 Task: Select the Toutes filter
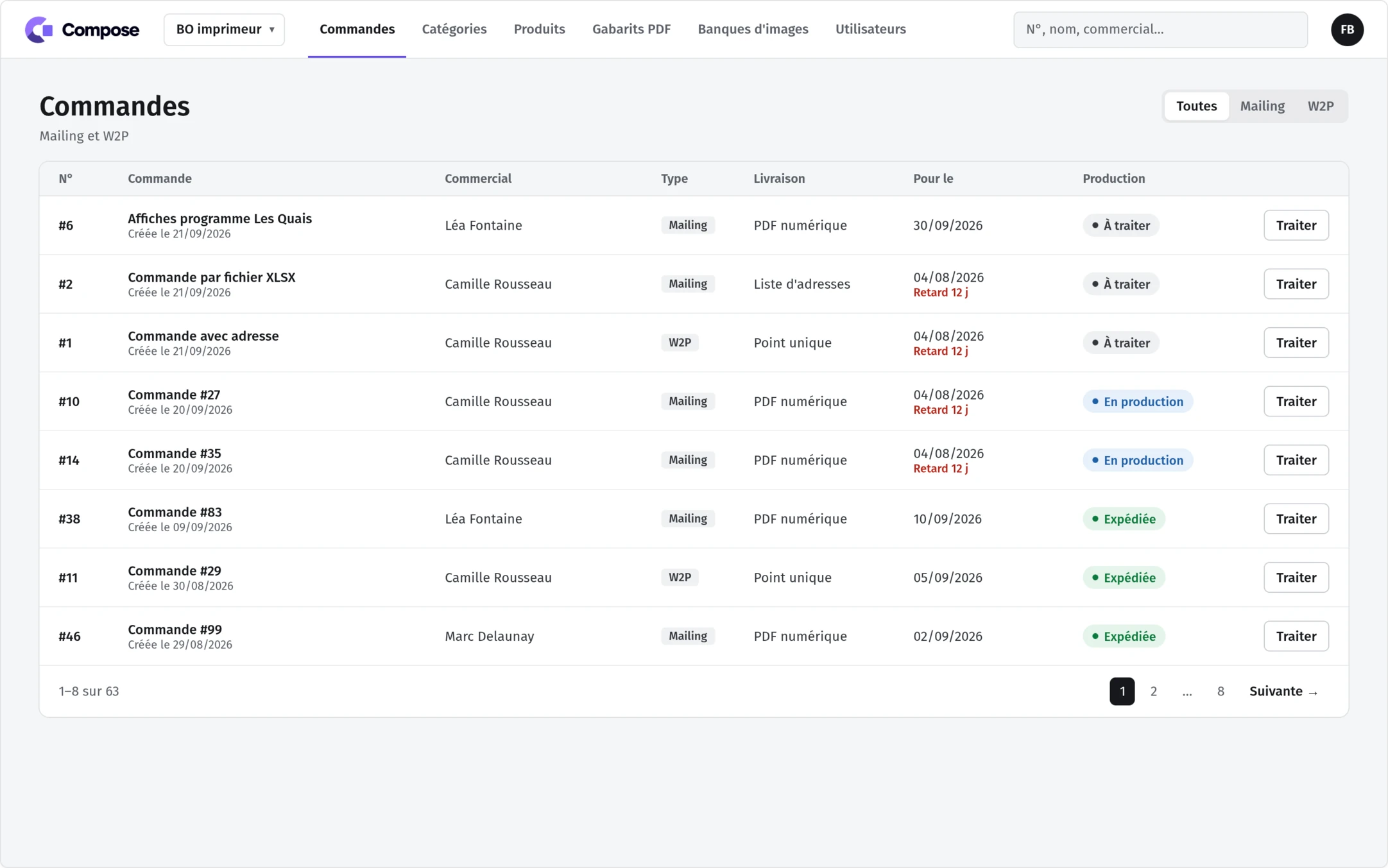click(1196, 106)
